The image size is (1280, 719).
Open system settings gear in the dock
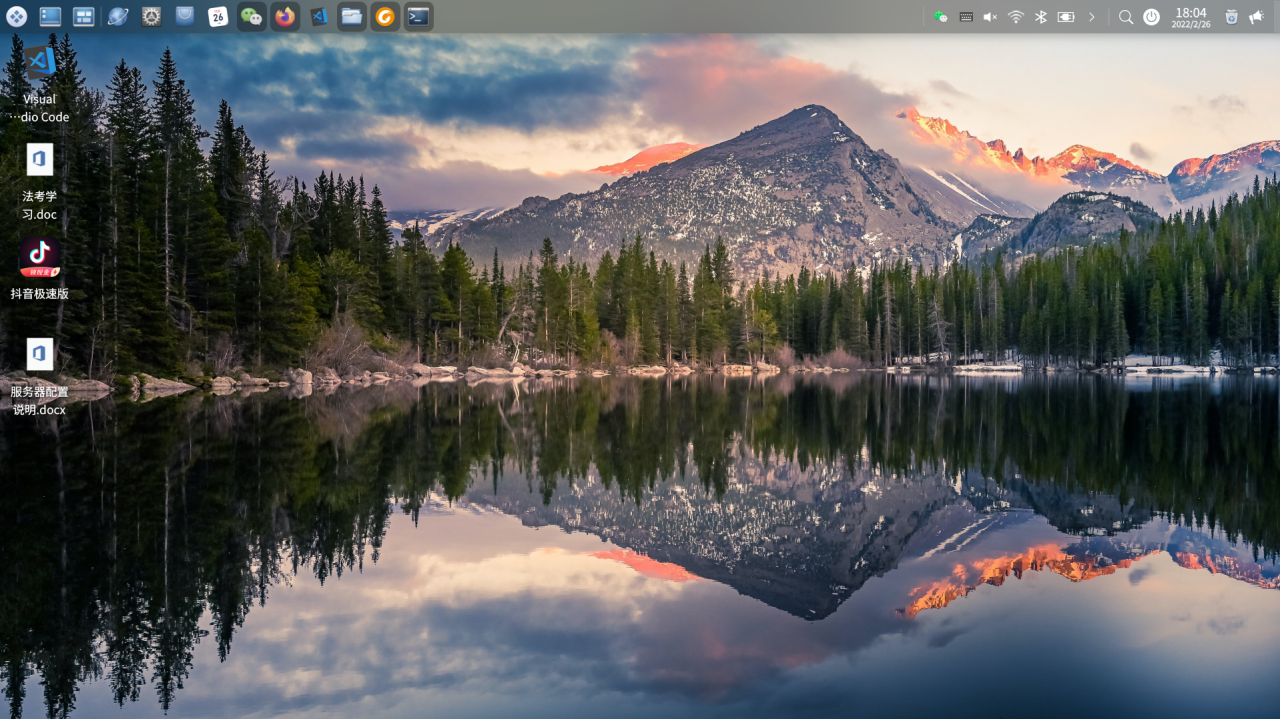[151, 16]
